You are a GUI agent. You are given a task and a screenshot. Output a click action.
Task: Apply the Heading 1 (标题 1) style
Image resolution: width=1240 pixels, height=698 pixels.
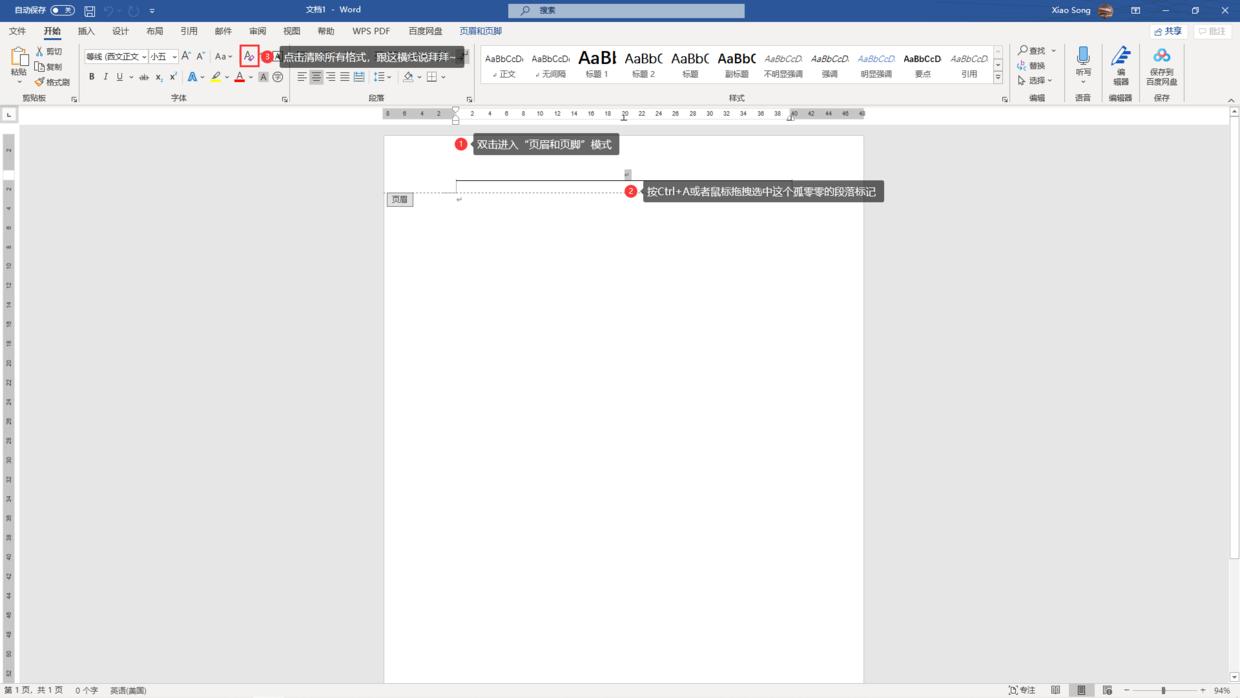tap(597, 64)
